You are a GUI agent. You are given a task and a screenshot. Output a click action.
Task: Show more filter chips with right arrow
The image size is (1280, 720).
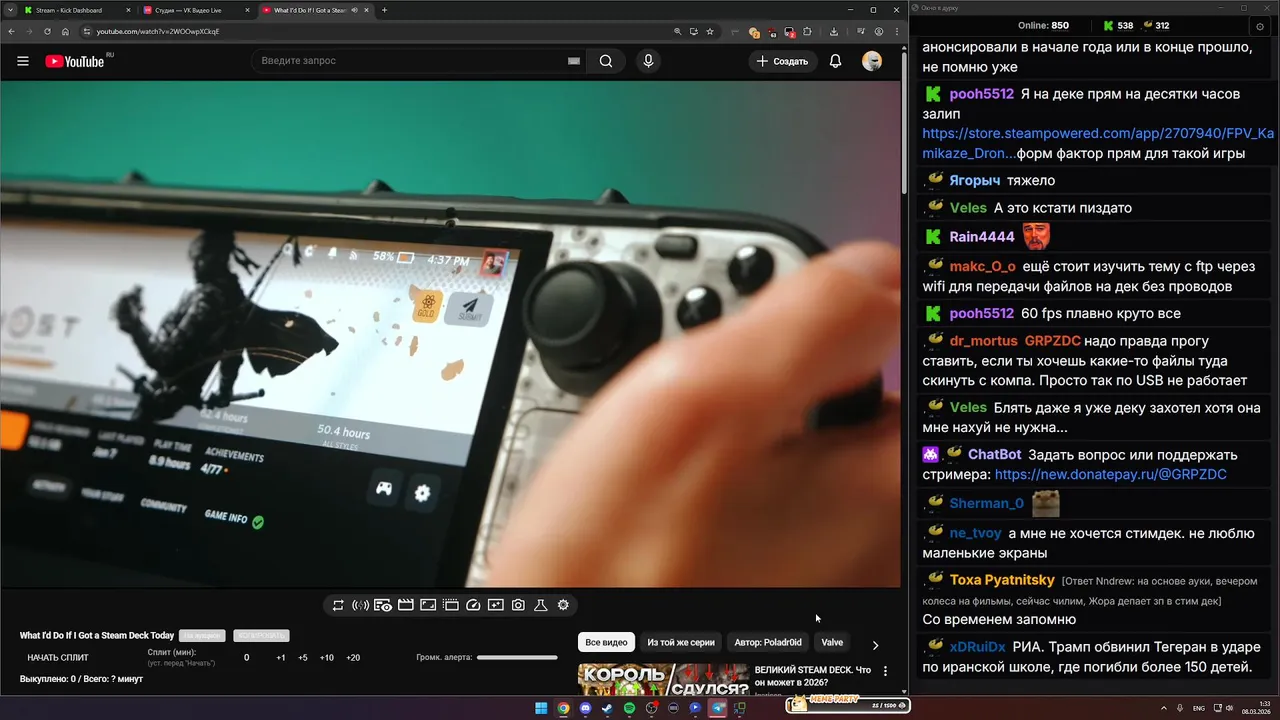pyautogui.click(x=875, y=645)
